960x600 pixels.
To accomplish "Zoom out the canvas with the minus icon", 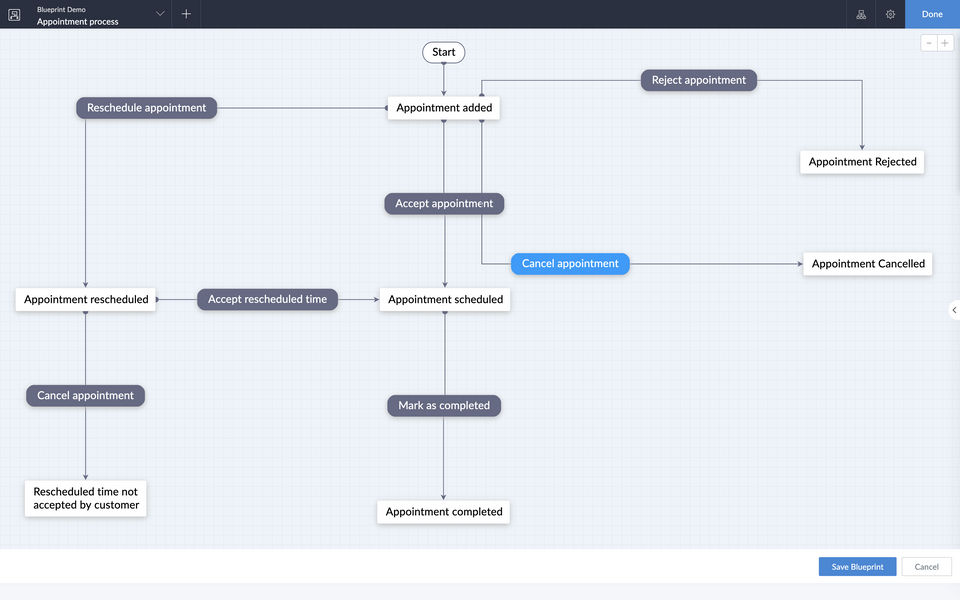I will click(x=929, y=43).
